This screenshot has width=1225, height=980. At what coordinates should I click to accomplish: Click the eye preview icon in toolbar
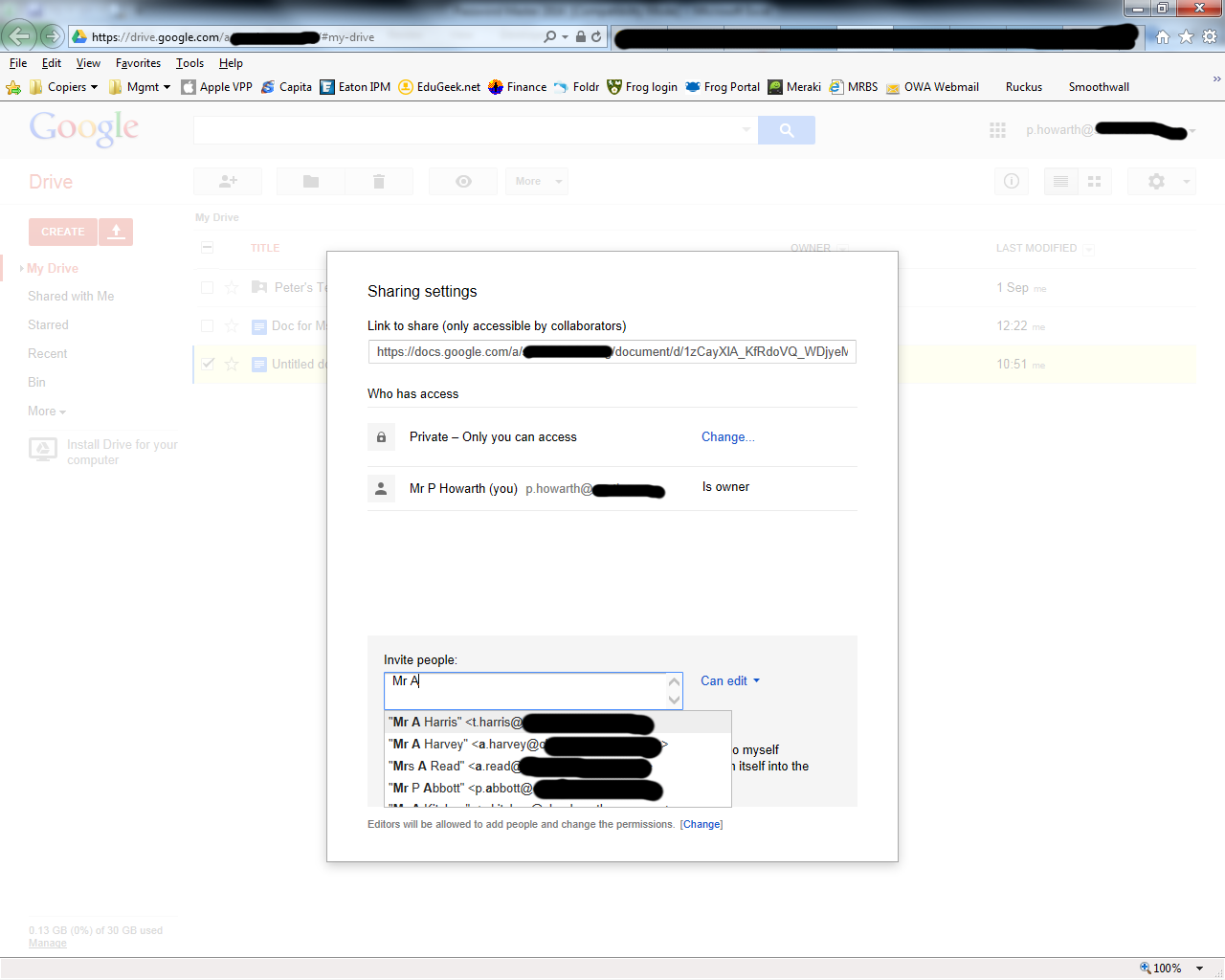pos(463,181)
